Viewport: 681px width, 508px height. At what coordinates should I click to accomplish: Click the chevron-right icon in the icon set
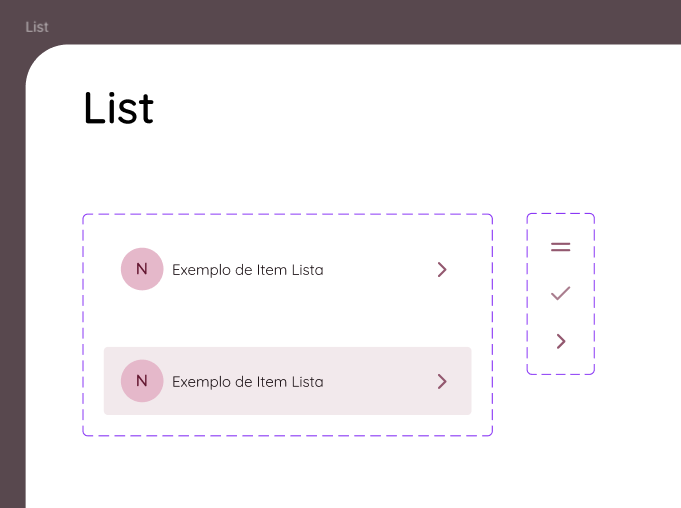(561, 341)
